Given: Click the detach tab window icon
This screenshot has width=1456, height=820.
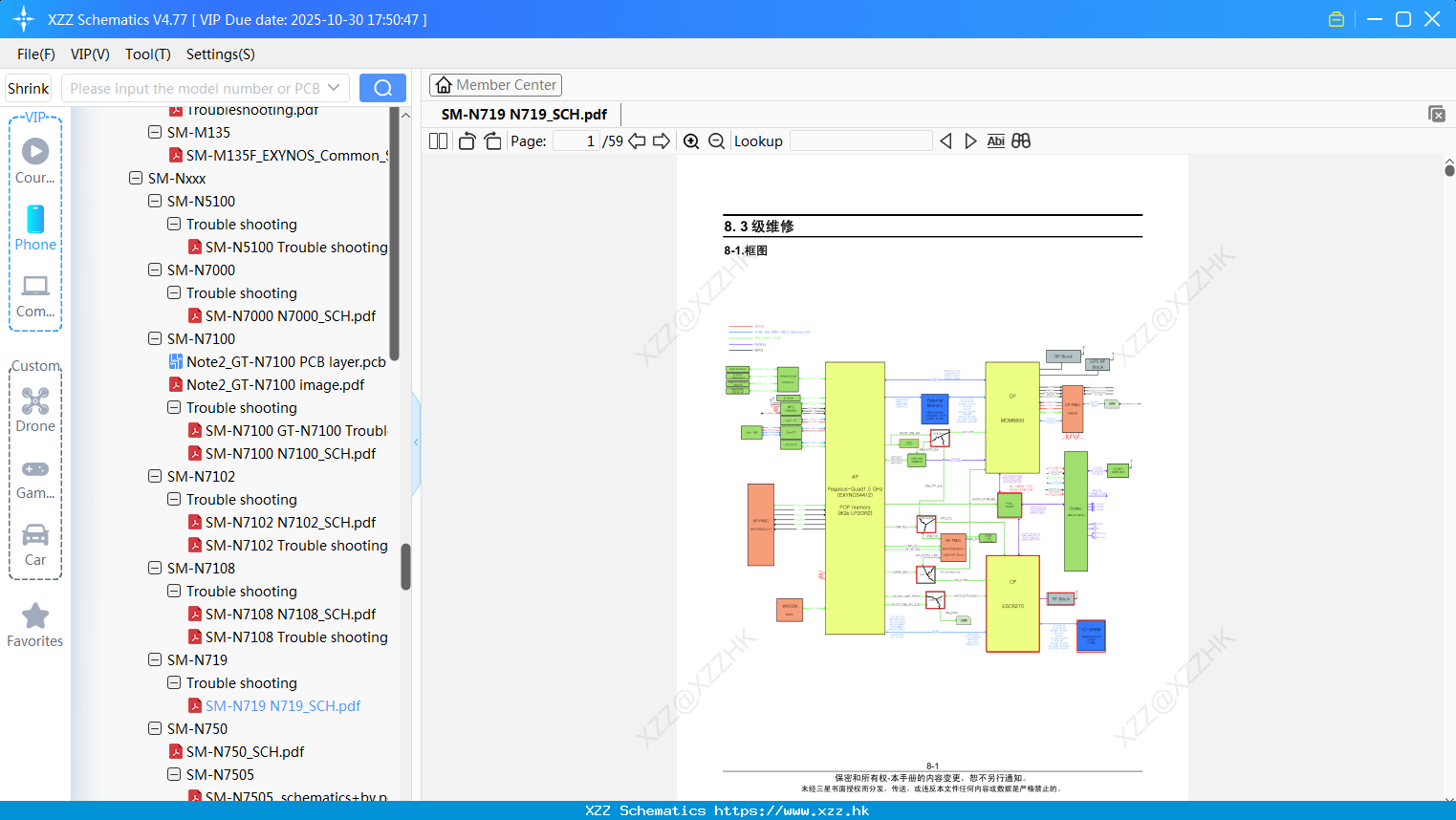Looking at the screenshot, I should (1436, 114).
